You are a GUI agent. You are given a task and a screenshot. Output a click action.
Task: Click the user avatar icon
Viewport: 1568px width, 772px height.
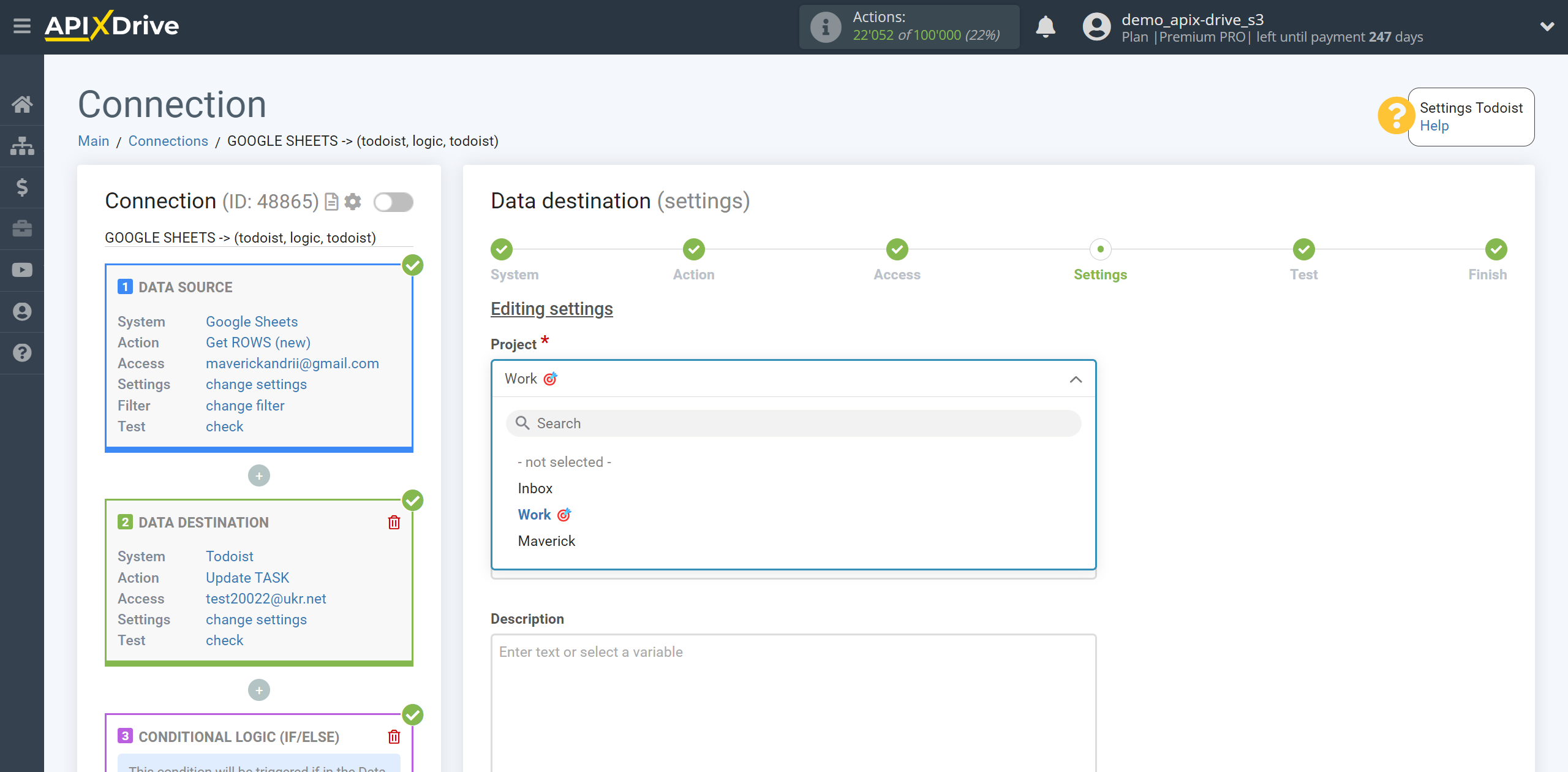click(1096, 27)
